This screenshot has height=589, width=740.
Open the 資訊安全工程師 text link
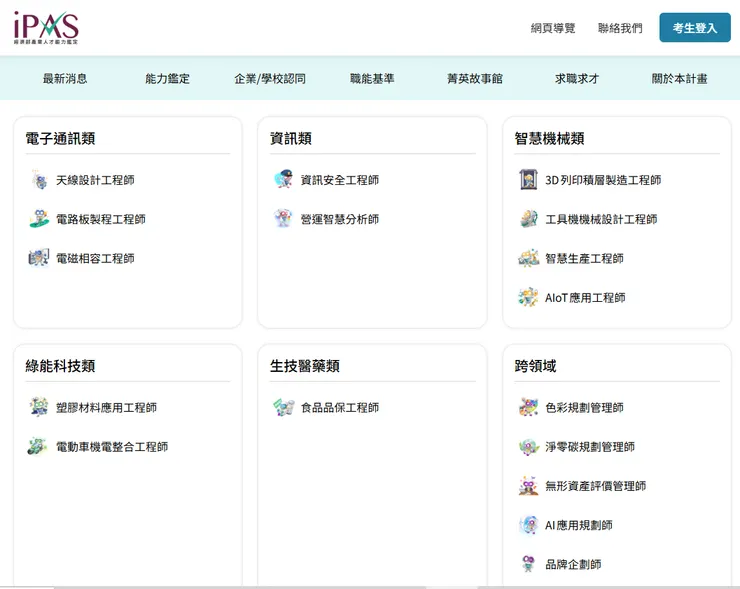[x=340, y=180]
